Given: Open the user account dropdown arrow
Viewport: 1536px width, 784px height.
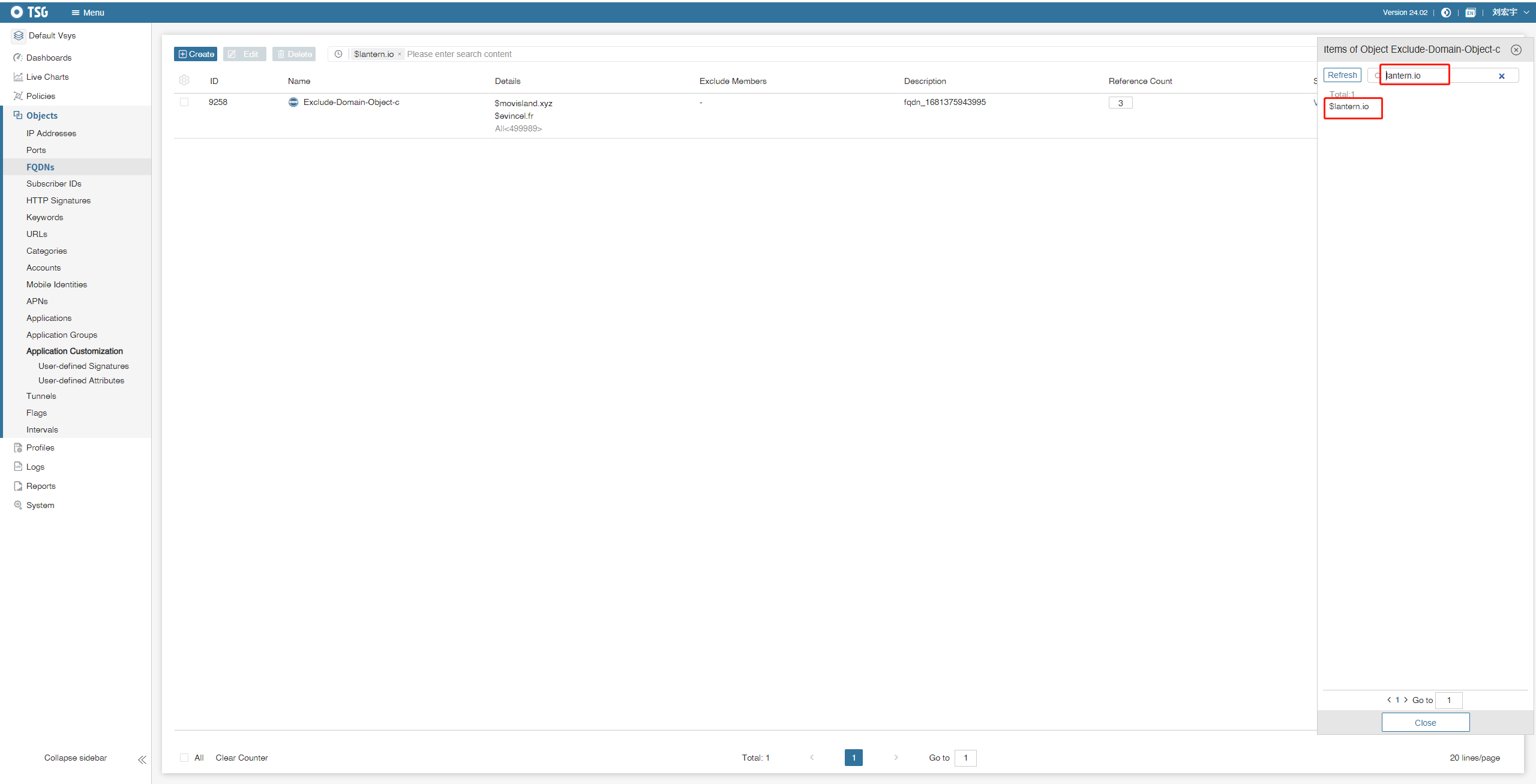Looking at the screenshot, I should tap(1526, 13).
